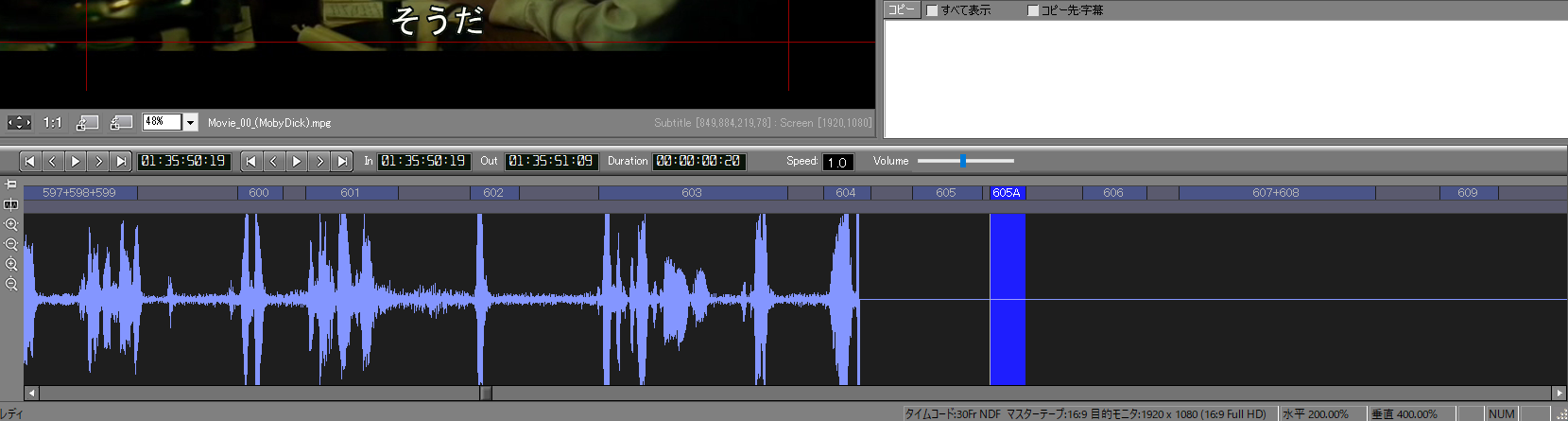
Task: Select subtitle segment 604
Action: (847, 193)
